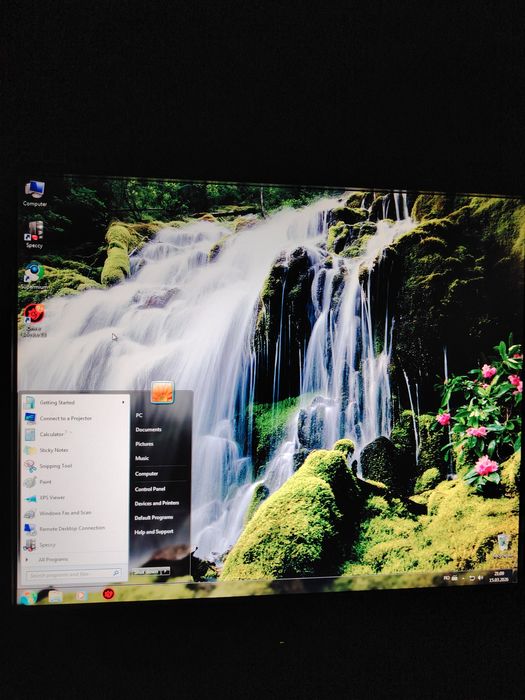Click the taskbar clock showing date

click(x=499, y=576)
